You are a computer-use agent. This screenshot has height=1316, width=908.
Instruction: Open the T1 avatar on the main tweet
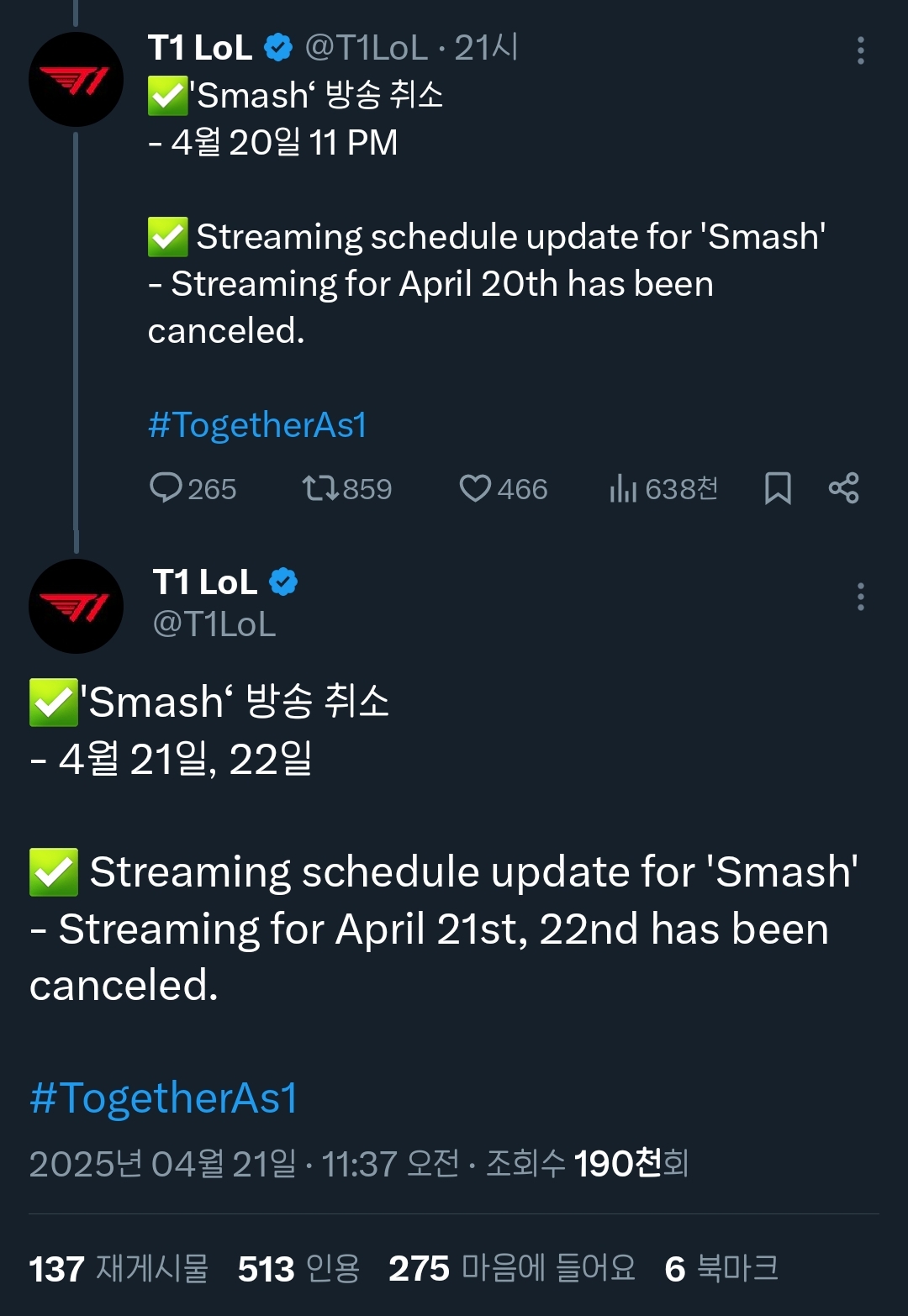tap(76, 606)
